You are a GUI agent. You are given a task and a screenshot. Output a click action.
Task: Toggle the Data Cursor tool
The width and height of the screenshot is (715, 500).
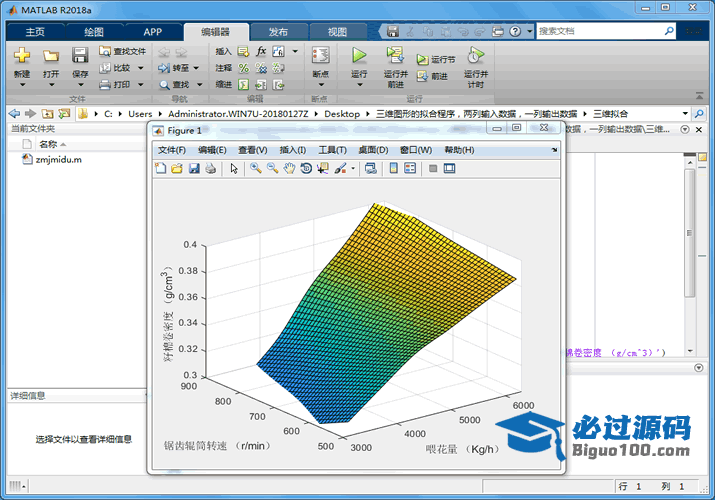coord(323,168)
